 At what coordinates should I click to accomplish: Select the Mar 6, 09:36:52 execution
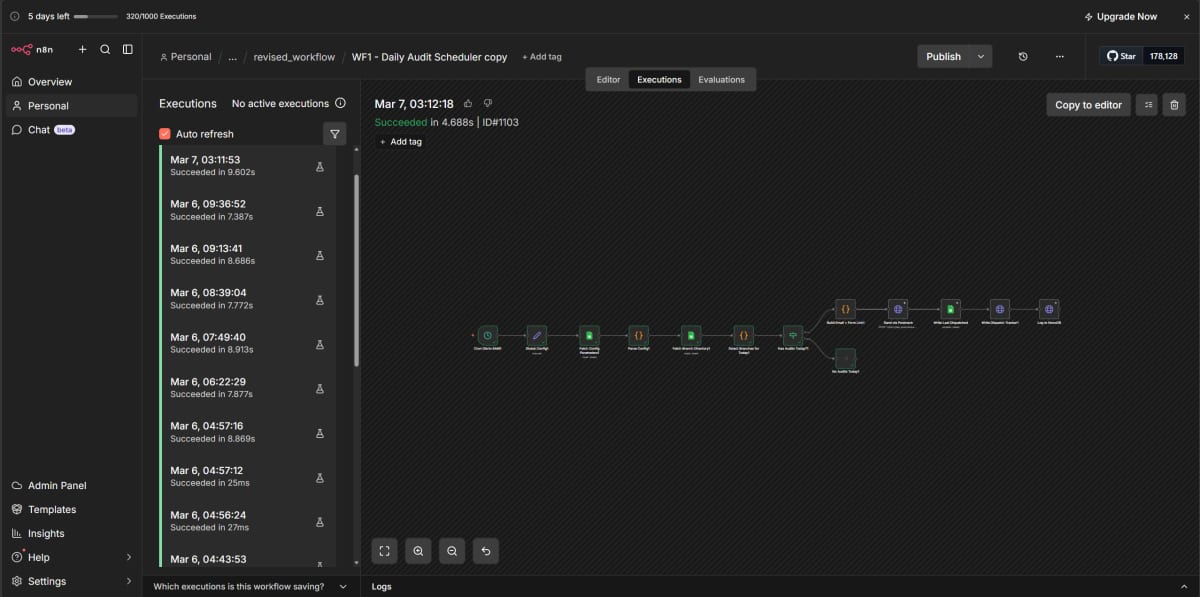[240, 210]
